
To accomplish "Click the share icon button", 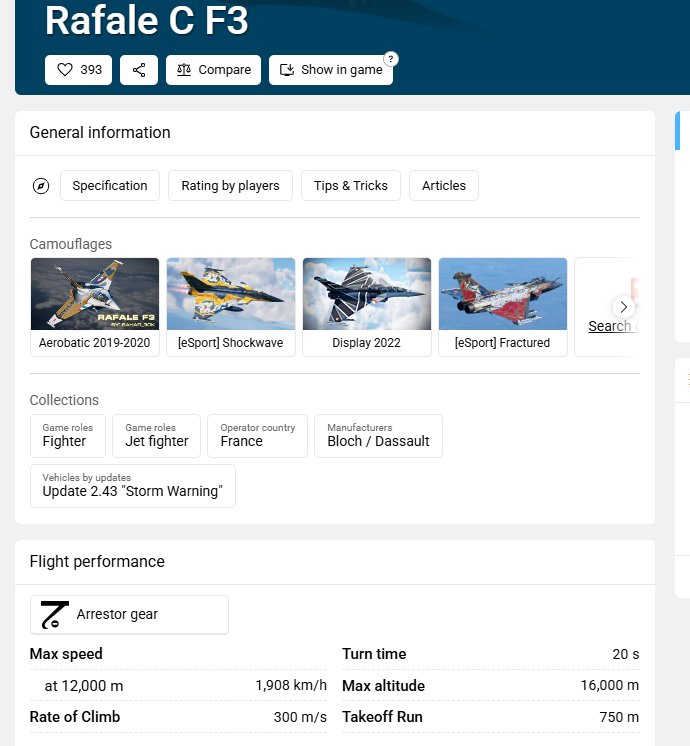I will pyautogui.click(x=139, y=70).
